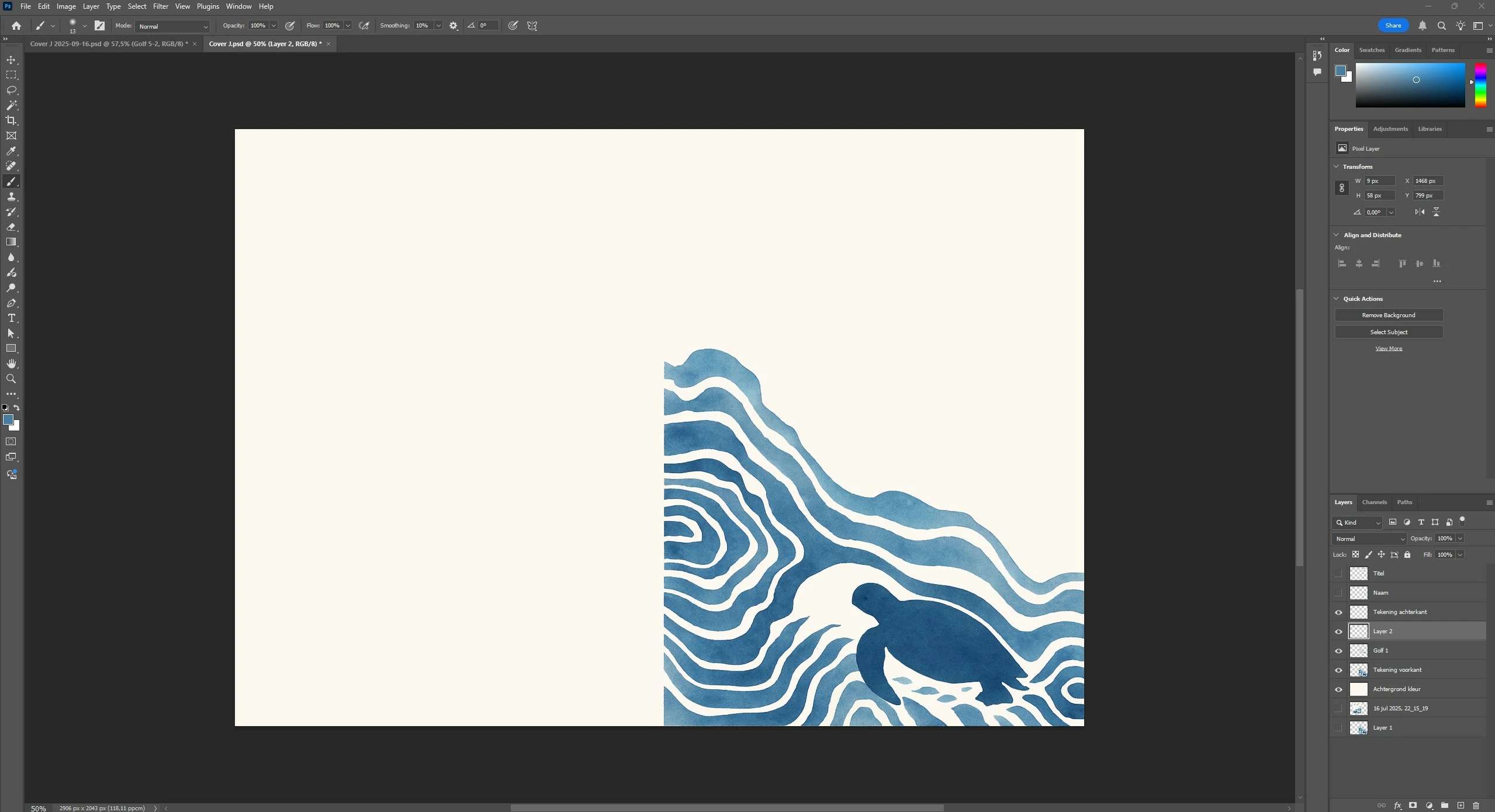Click the delete layer trash icon
This screenshot has height=812, width=1495.
(x=1476, y=805)
